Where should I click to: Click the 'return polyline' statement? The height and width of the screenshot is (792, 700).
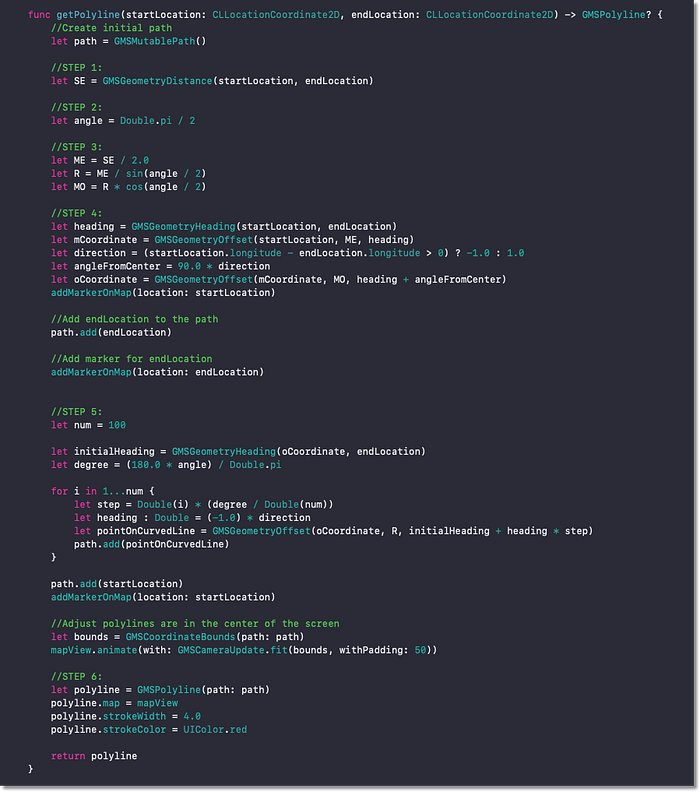94,756
